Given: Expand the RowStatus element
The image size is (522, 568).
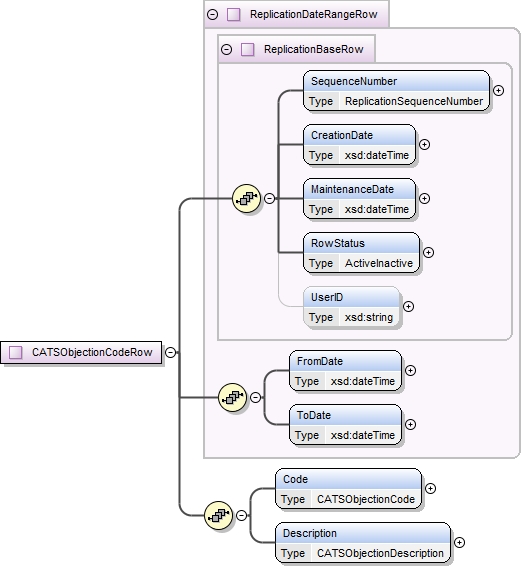Looking at the screenshot, I should 428,252.
